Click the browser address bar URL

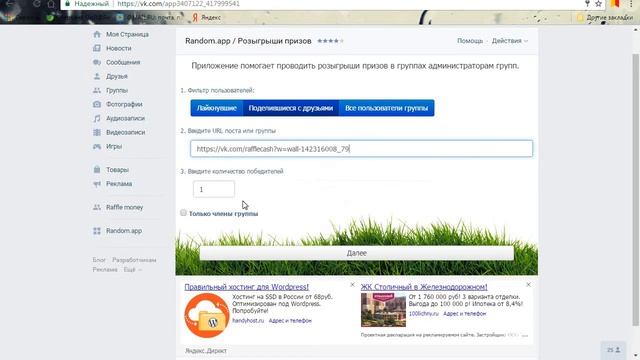pyautogui.click(x=178, y=4)
